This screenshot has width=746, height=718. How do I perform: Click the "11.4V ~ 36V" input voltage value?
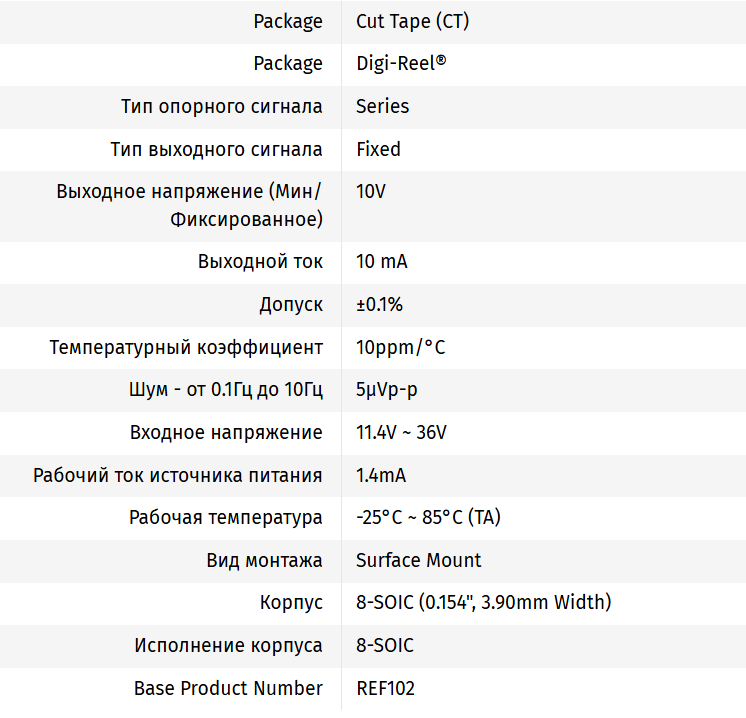[401, 432]
